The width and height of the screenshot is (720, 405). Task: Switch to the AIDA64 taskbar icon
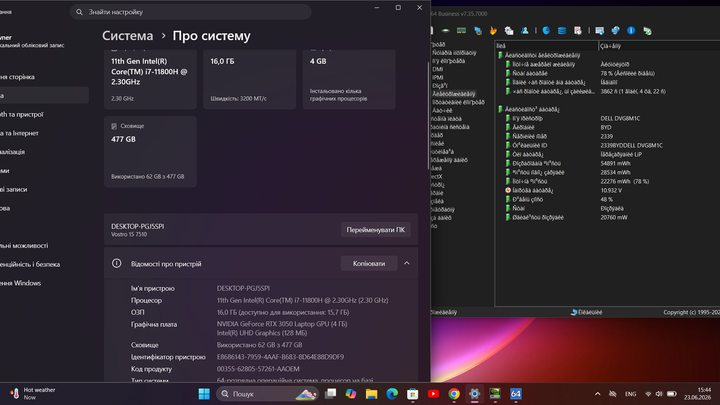point(516,394)
